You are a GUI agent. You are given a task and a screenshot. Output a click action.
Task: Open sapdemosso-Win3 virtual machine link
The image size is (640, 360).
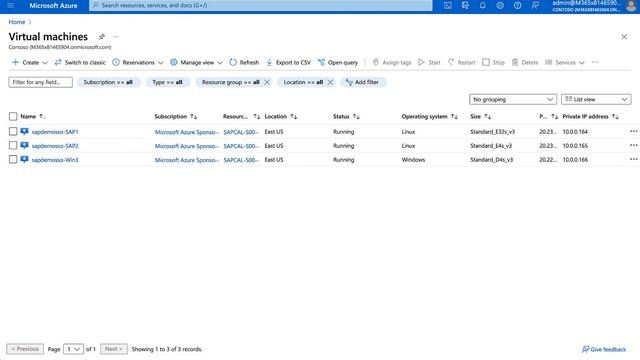tap(55, 160)
